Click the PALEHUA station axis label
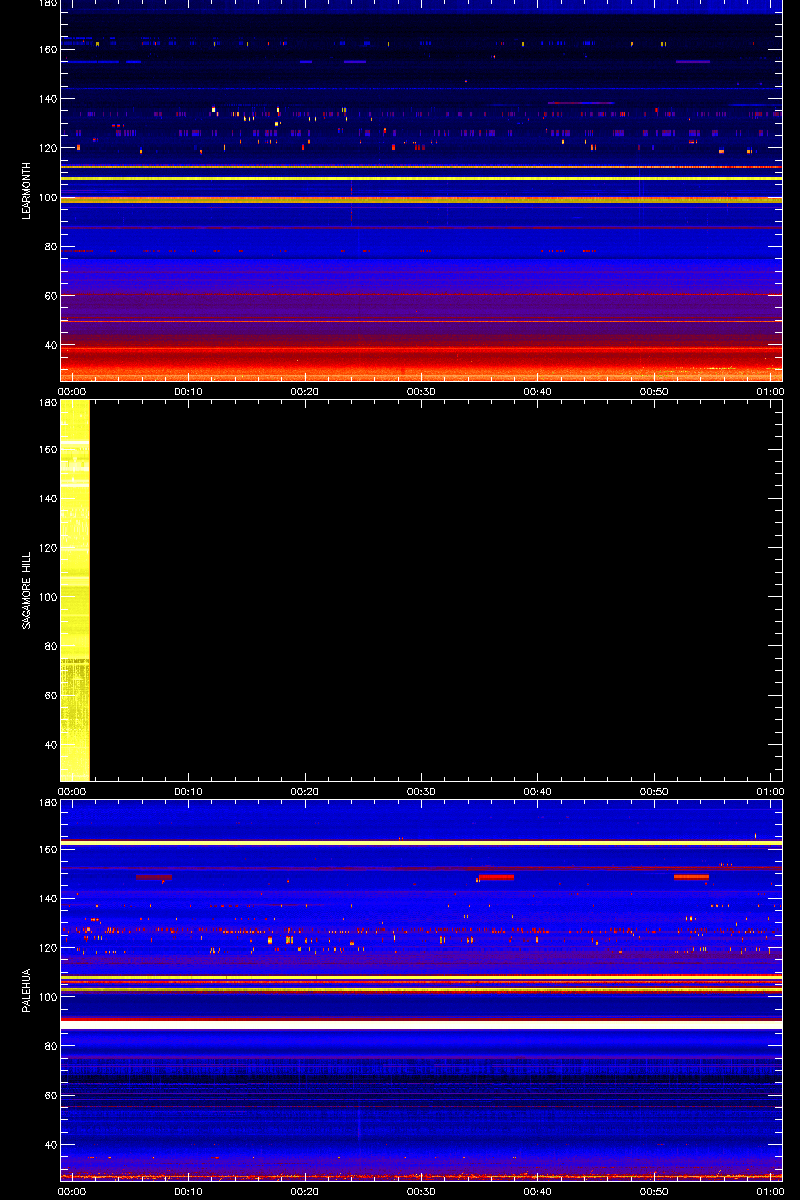The image size is (800, 1200). (27, 991)
